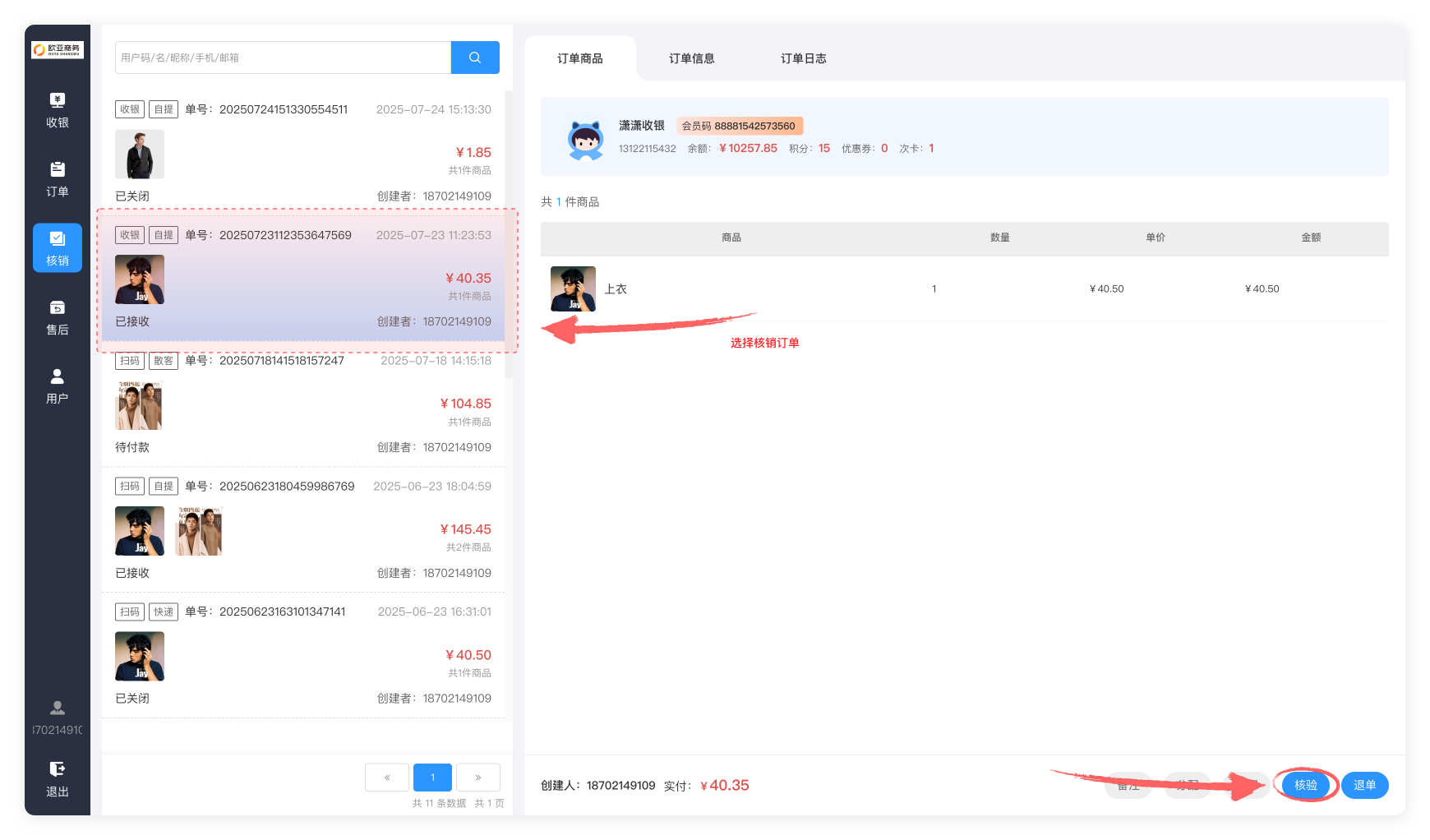Select the 订单商品 tab

(x=579, y=58)
